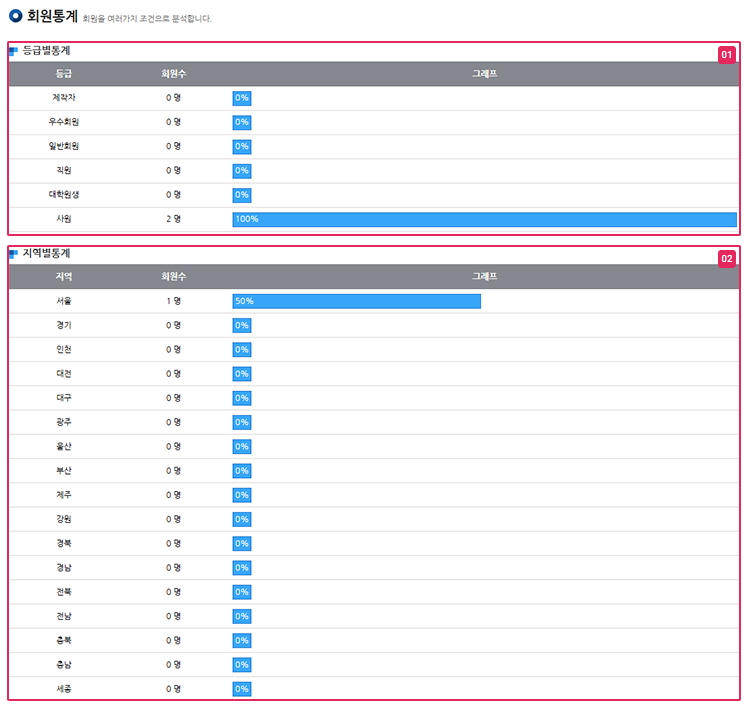Select the 강원 region label
This screenshot has height=711, width=750.
64,519
